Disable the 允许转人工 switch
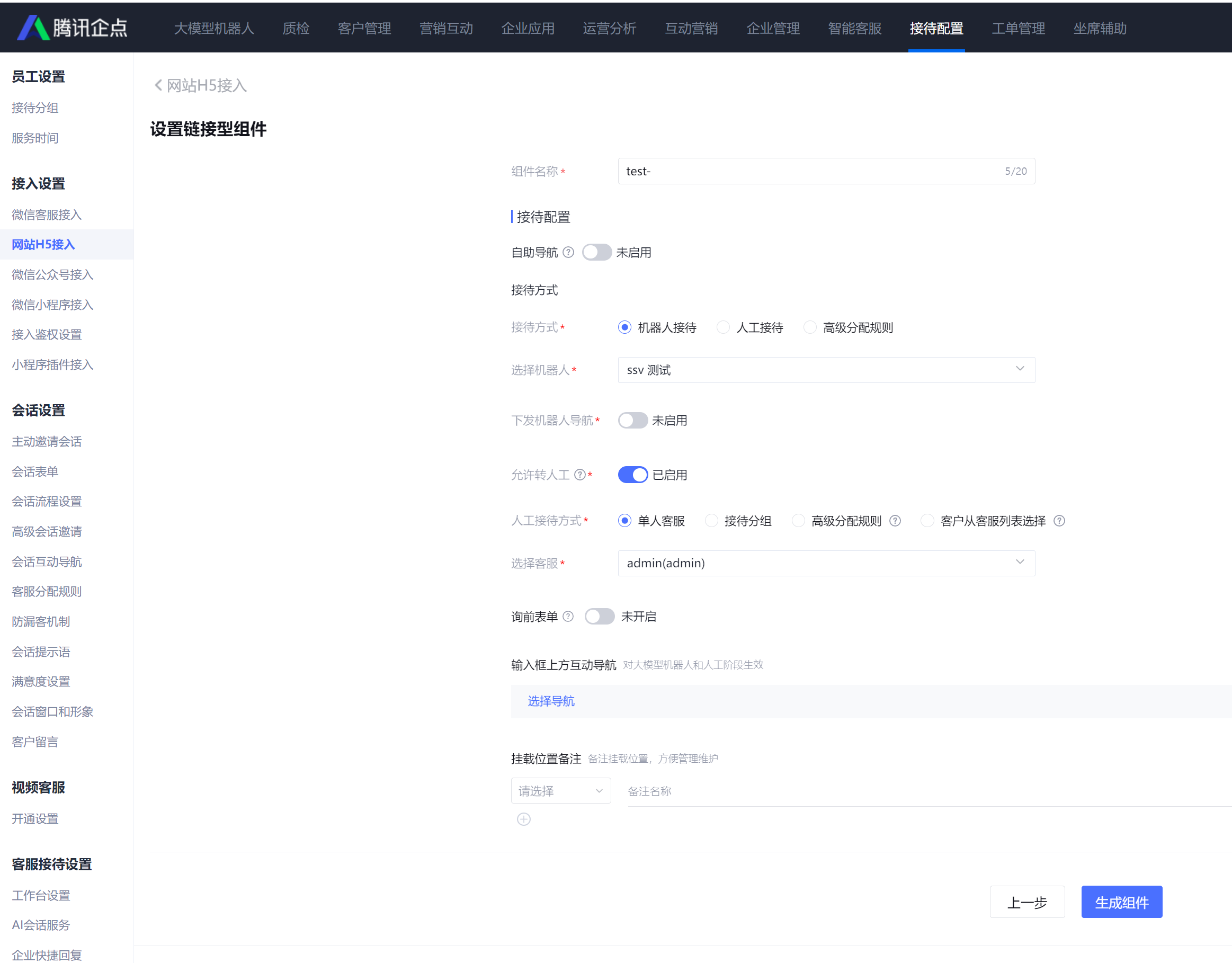Viewport: 1232px width, 963px height. [632, 475]
